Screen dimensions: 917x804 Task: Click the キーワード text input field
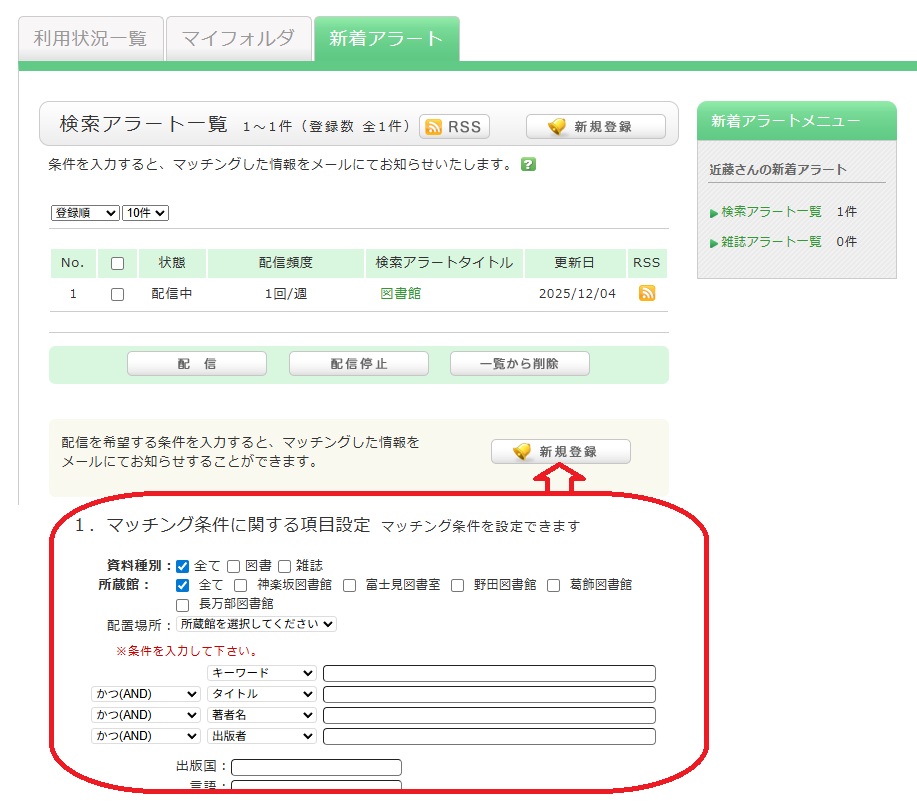(x=489, y=673)
